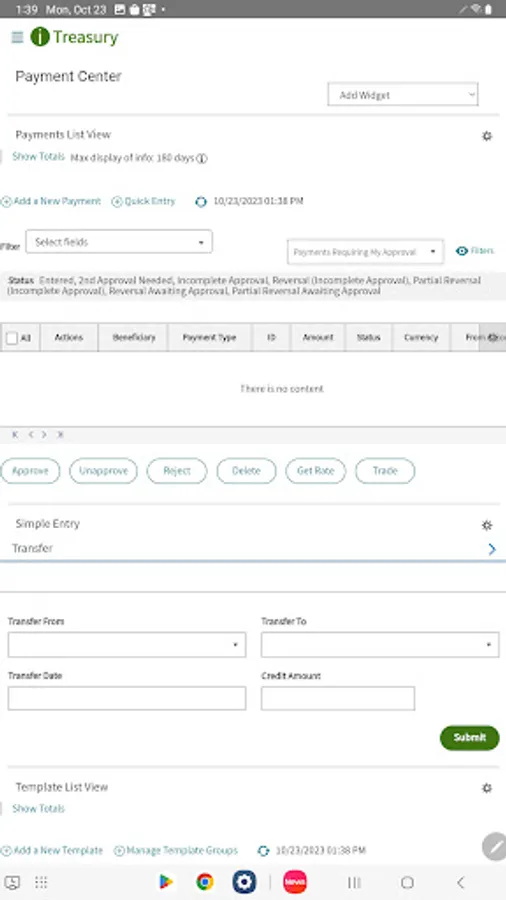Click the Reject button
The height and width of the screenshot is (900, 506).
tap(177, 471)
